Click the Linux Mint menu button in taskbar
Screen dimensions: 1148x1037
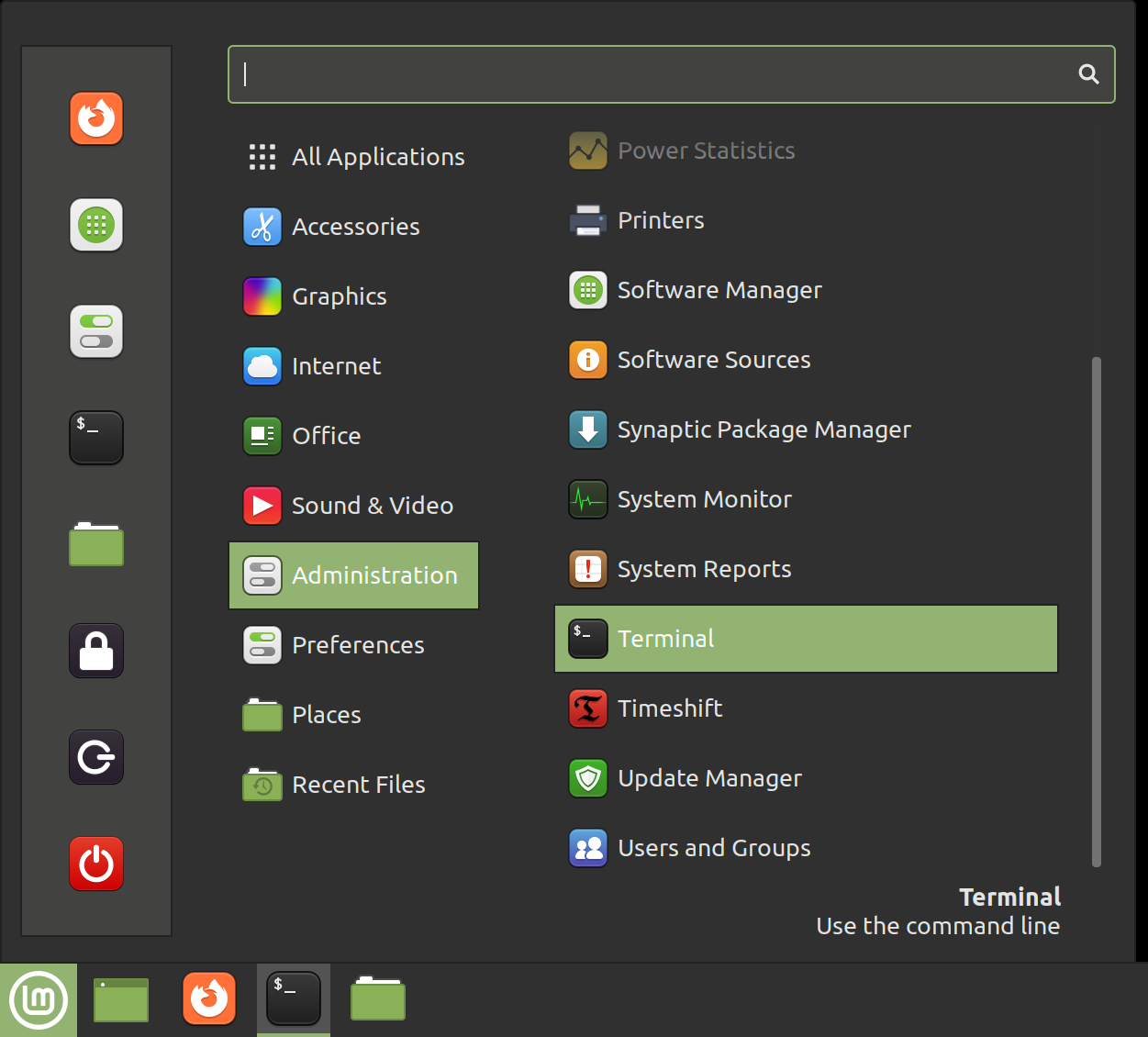point(39,999)
